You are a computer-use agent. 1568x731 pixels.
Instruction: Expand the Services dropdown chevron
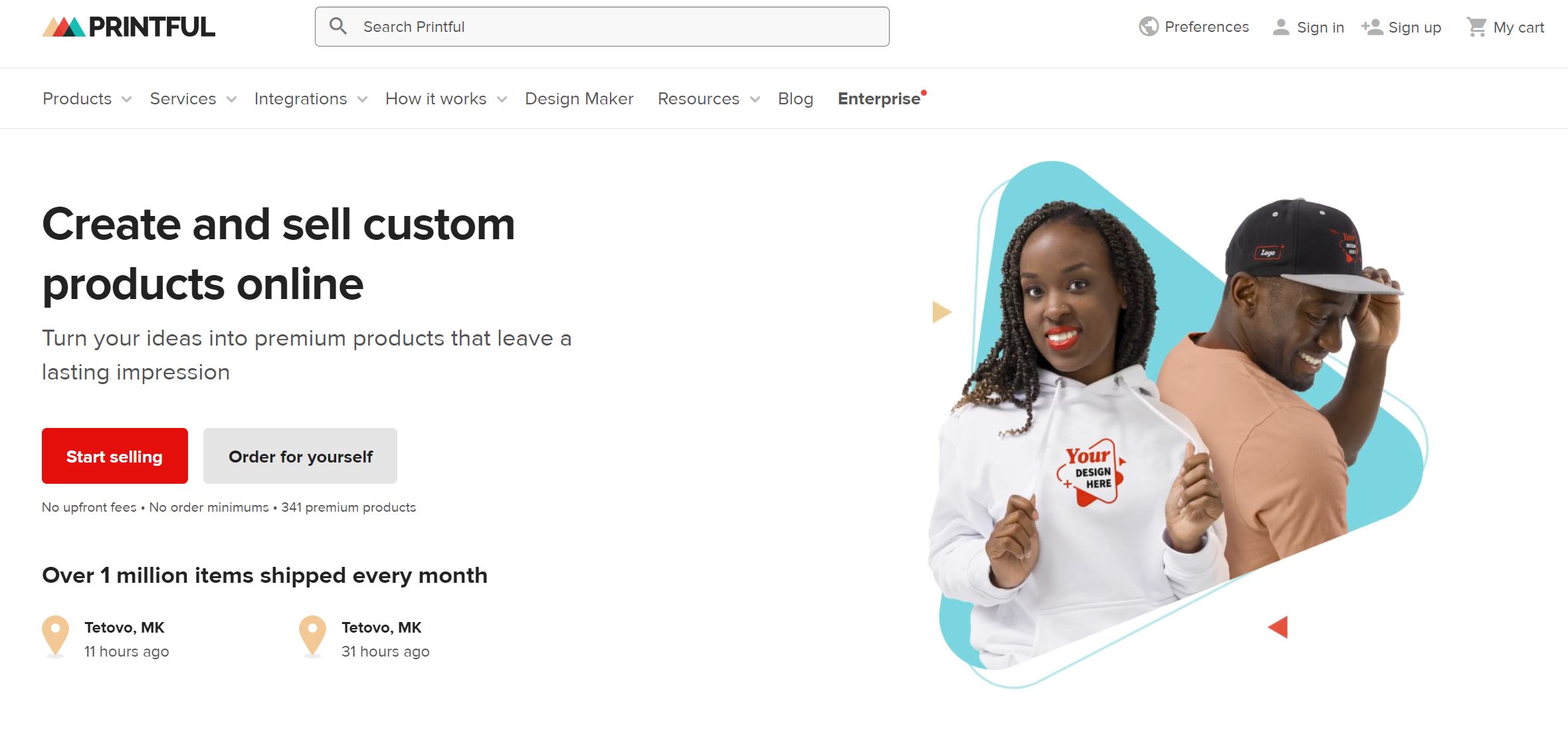tap(231, 100)
